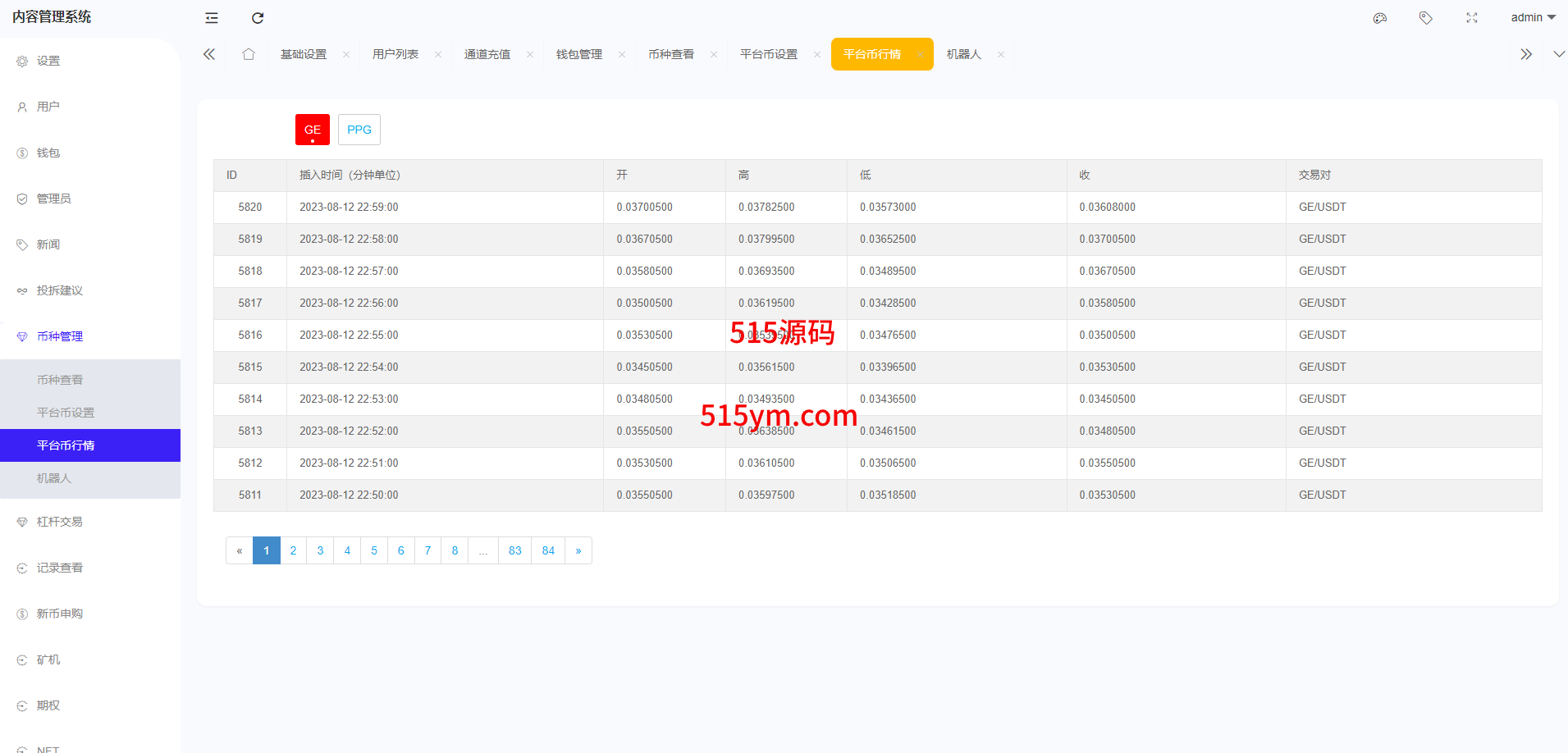Collapse the sidebar with the menu fold icon
This screenshot has width=1568, height=753.
point(212,18)
